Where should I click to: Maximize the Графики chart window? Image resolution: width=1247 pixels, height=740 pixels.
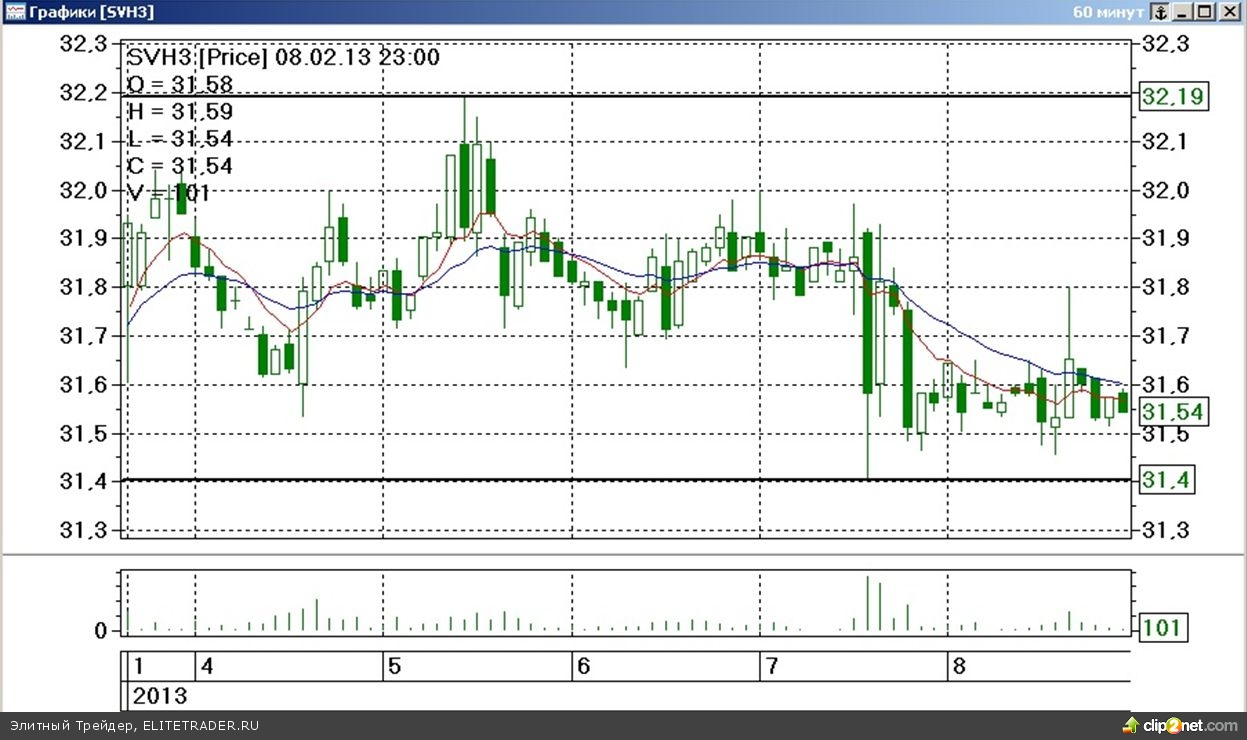1206,12
